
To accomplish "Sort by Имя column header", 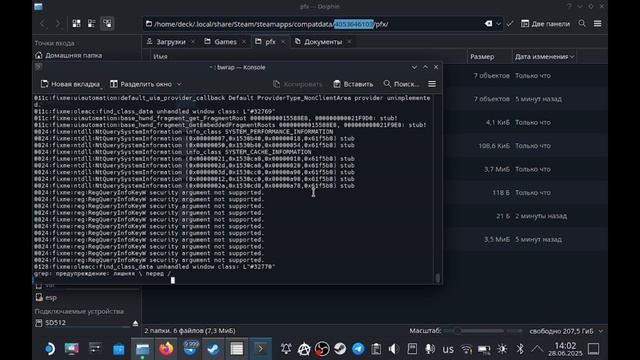I will pyautogui.click(x=160, y=57).
